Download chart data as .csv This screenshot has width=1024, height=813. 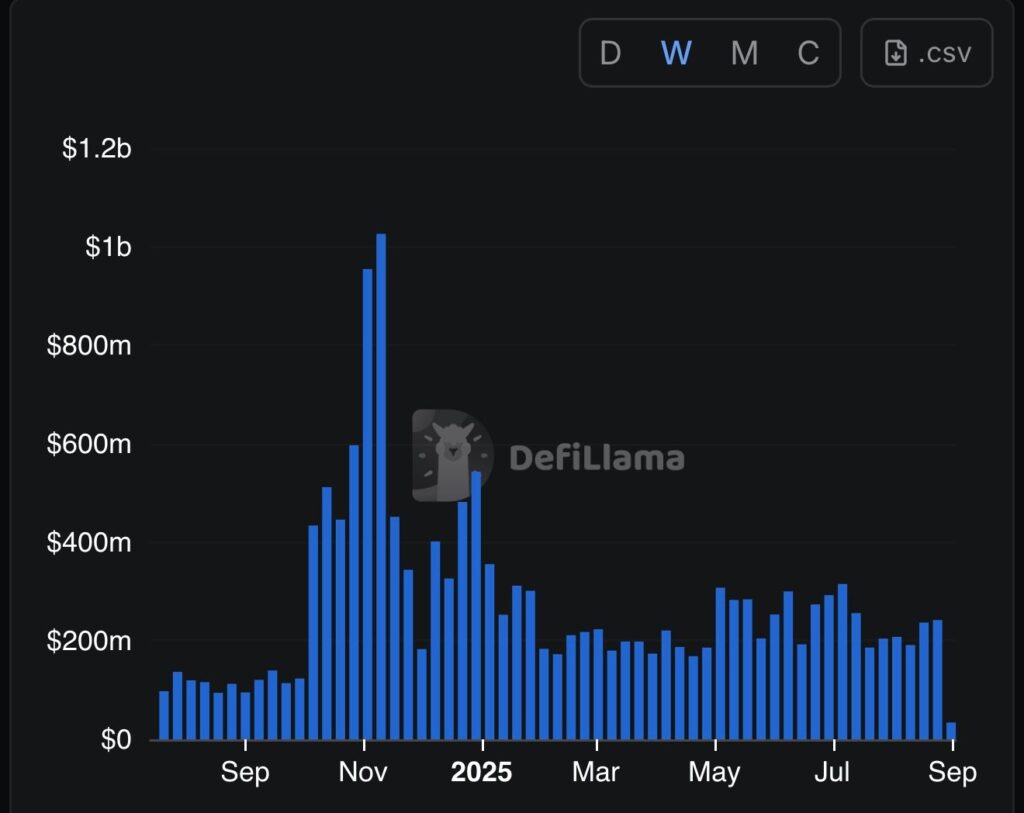point(927,53)
